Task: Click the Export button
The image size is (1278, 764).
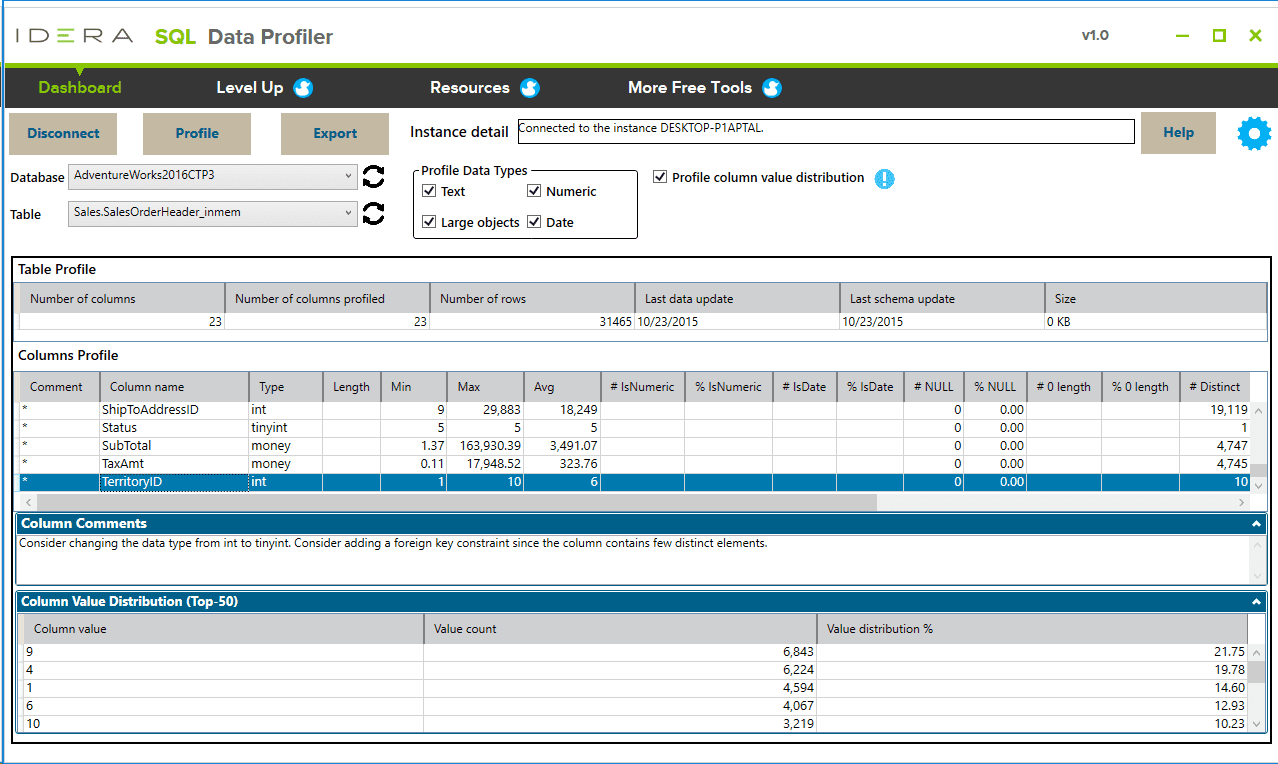Action: pyautogui.click(x=335, y=133)
